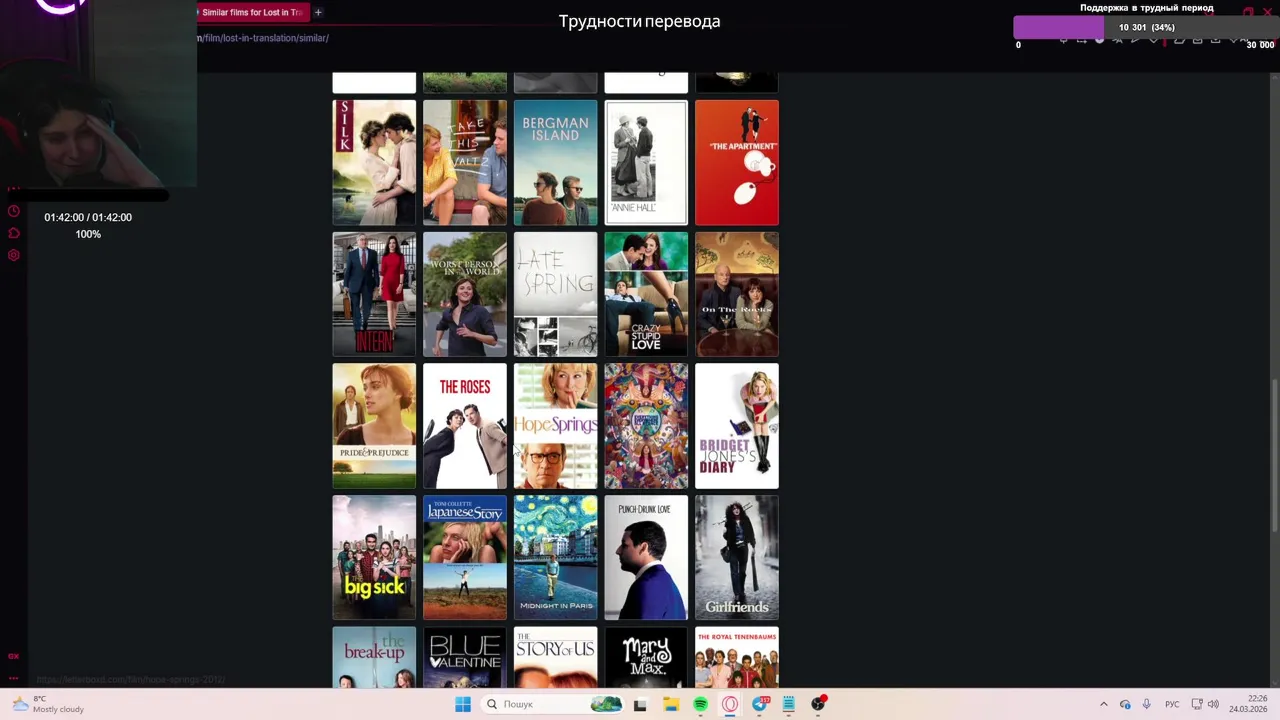Open Telegram from the taskbar

click(x=760, y=704)
